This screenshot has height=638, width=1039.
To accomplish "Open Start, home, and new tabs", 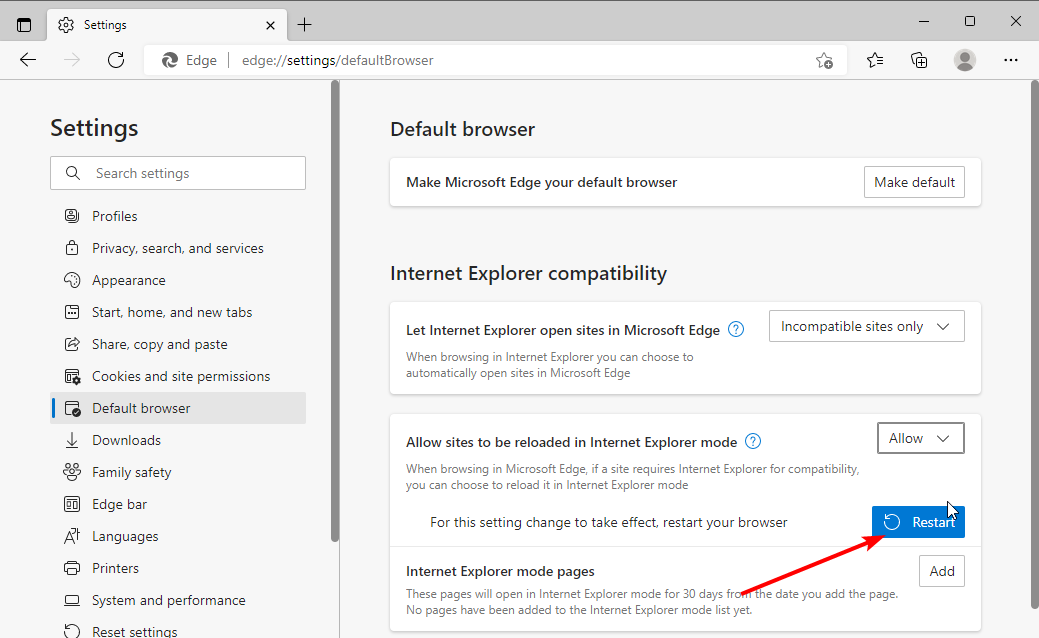I will [178, 312].
